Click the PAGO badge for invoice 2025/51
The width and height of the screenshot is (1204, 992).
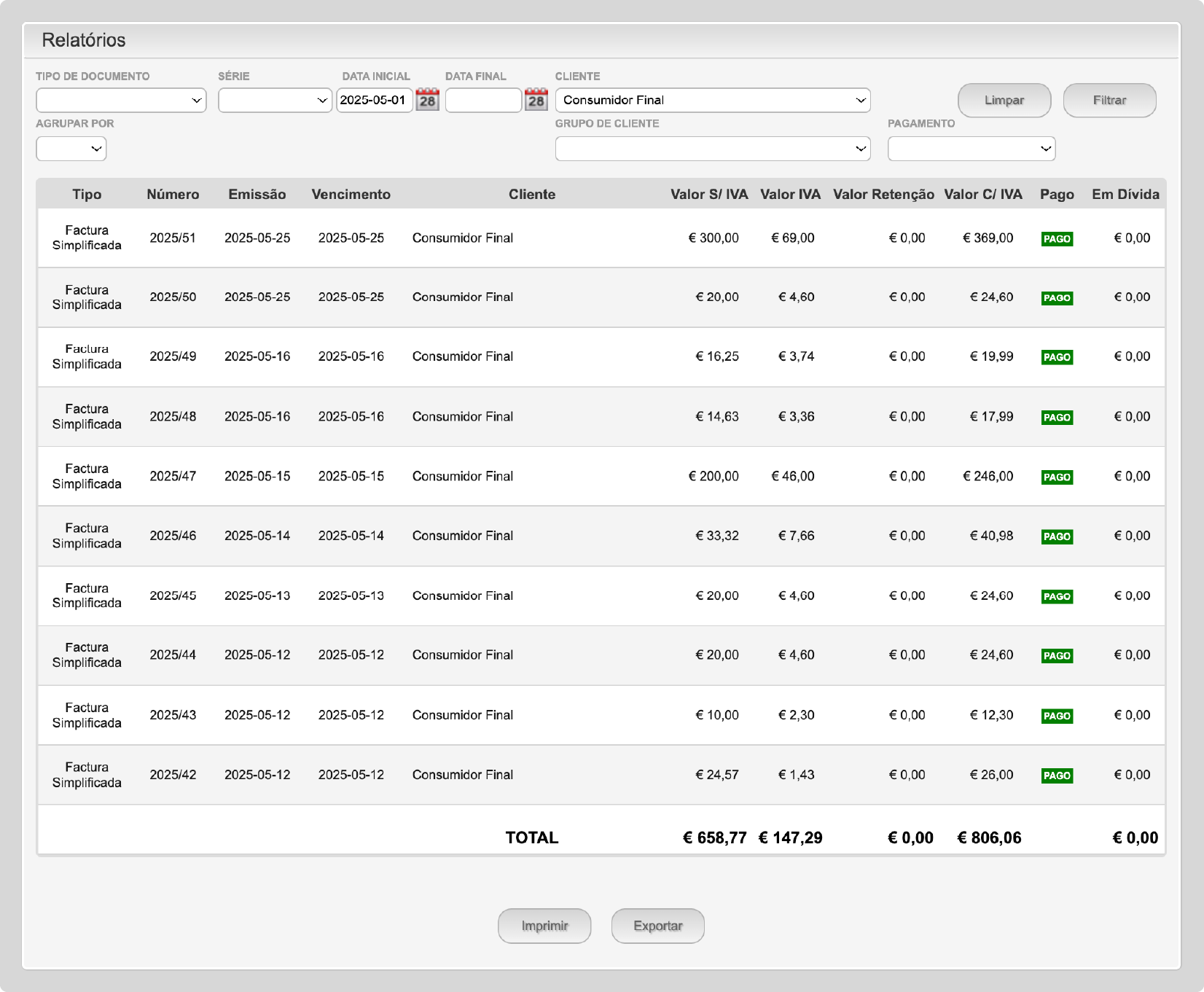pos(1056,239)
